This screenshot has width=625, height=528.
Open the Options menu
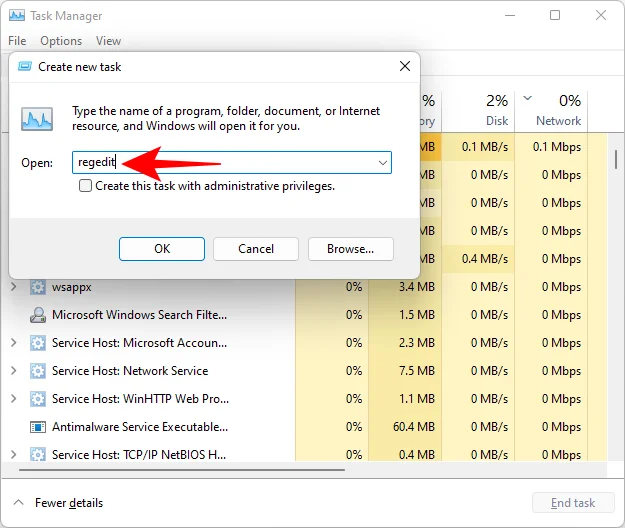[x=61, y=41]
